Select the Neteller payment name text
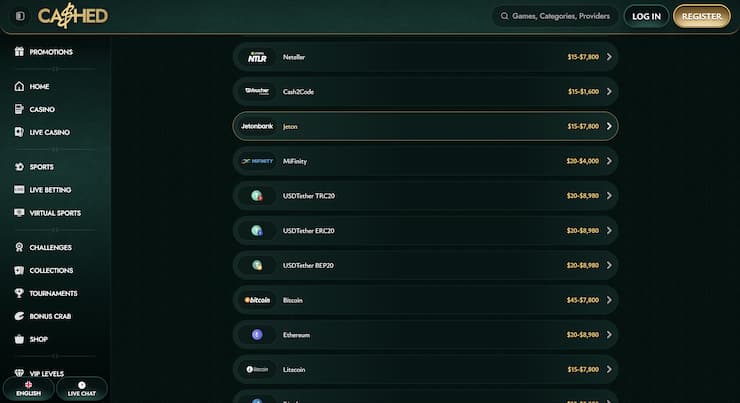740x403 pixels. point(294,57)
